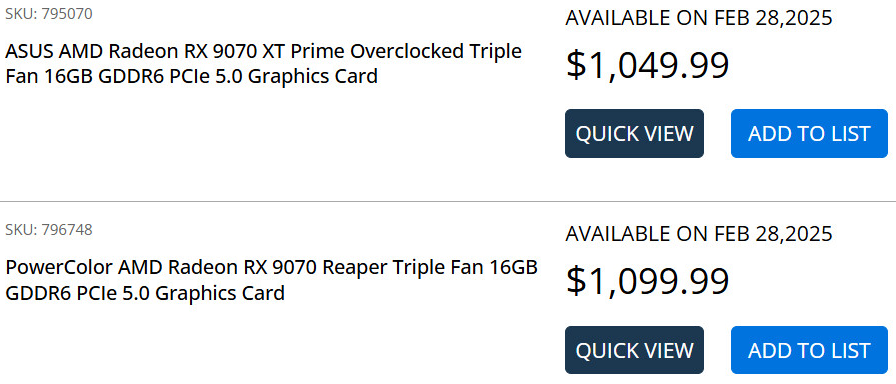Select the $1,099.99 price
Screen dimensions: 896x384
pos(647,281)
